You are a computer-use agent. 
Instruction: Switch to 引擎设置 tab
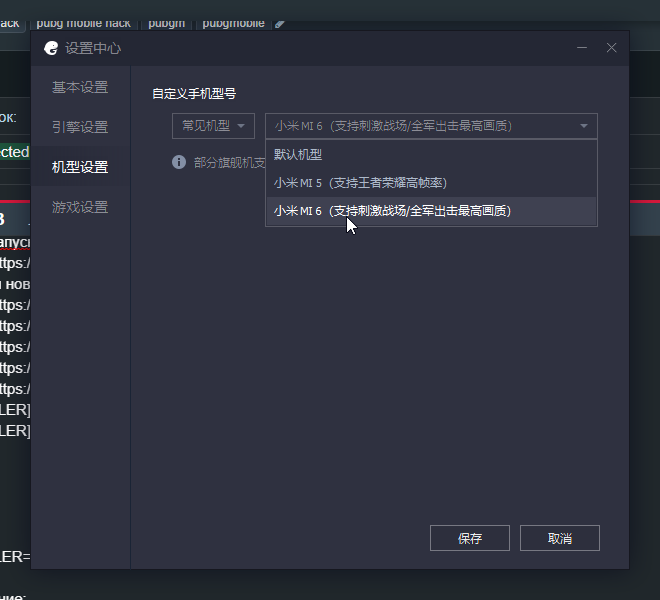(x=80, y=127)
